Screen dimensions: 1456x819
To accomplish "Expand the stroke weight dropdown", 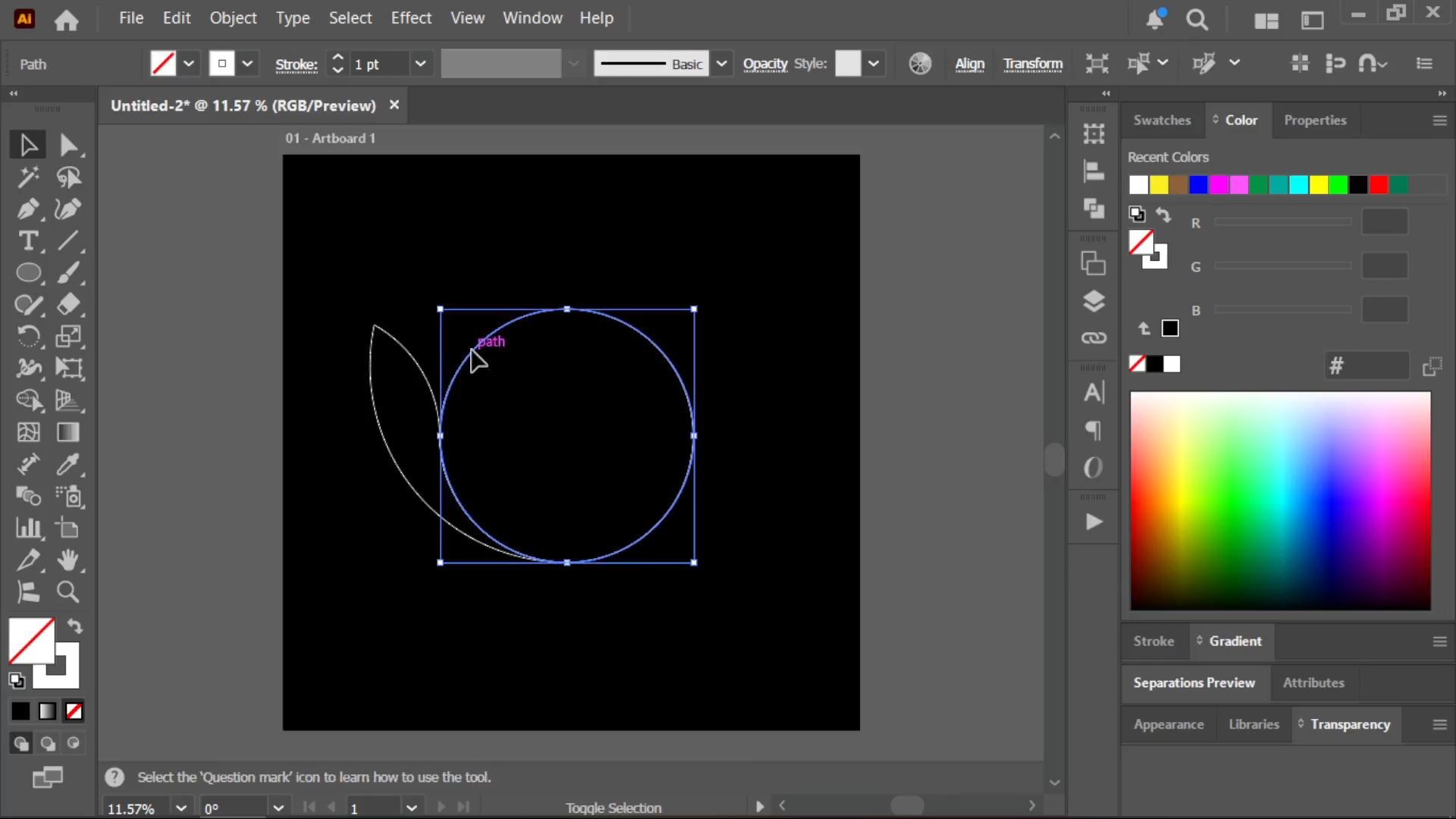I will point(420,64).
